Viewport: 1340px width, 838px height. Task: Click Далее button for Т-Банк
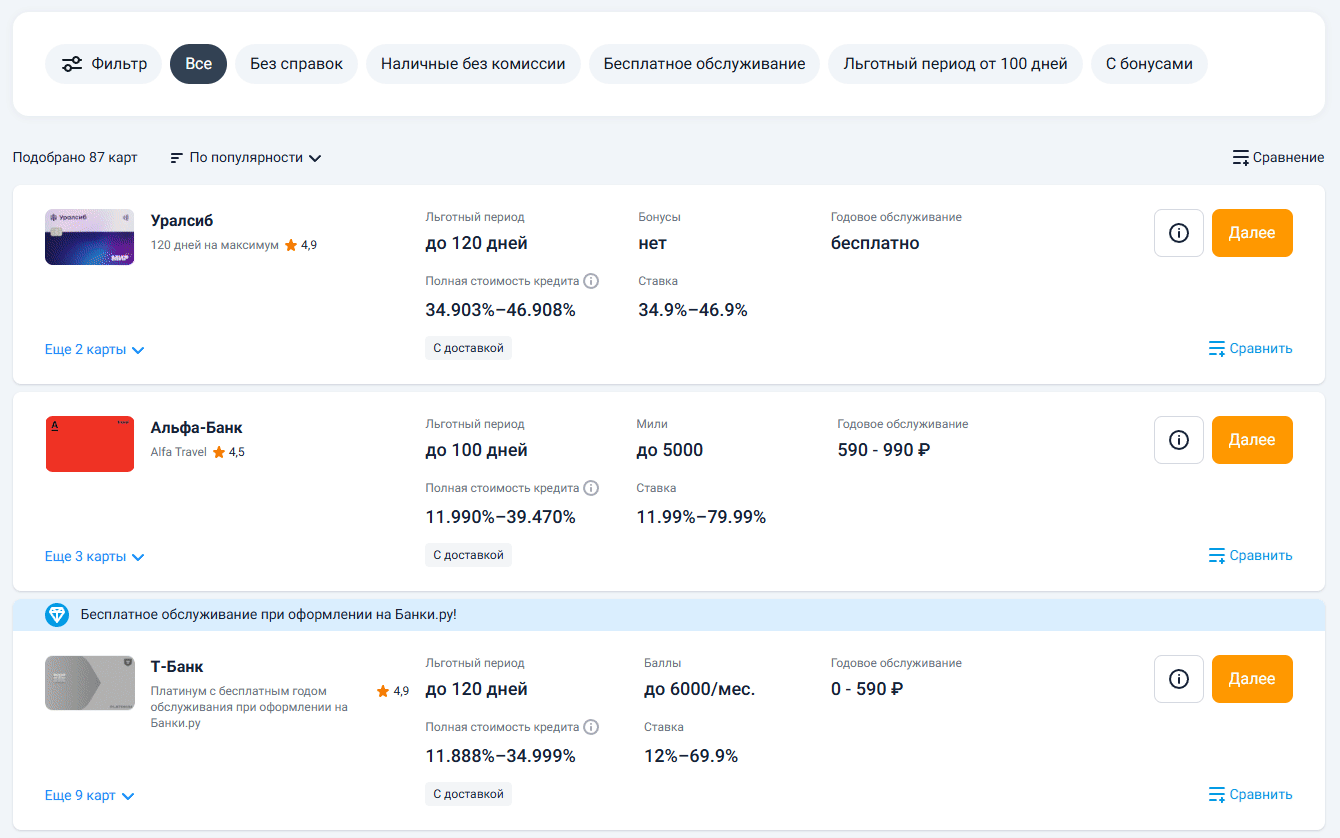tap(1252, 679)
